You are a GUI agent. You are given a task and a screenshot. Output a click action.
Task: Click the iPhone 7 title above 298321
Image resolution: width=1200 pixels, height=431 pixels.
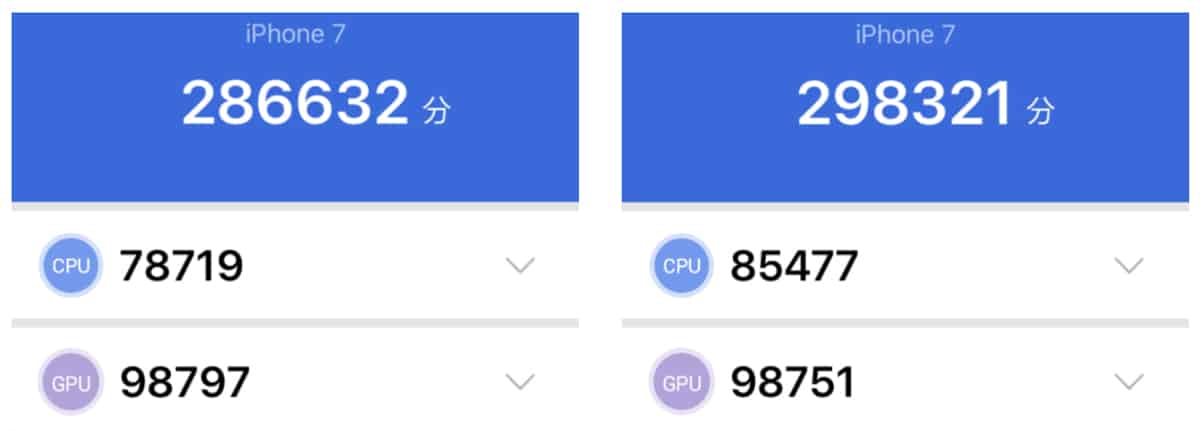pos(905,35)
